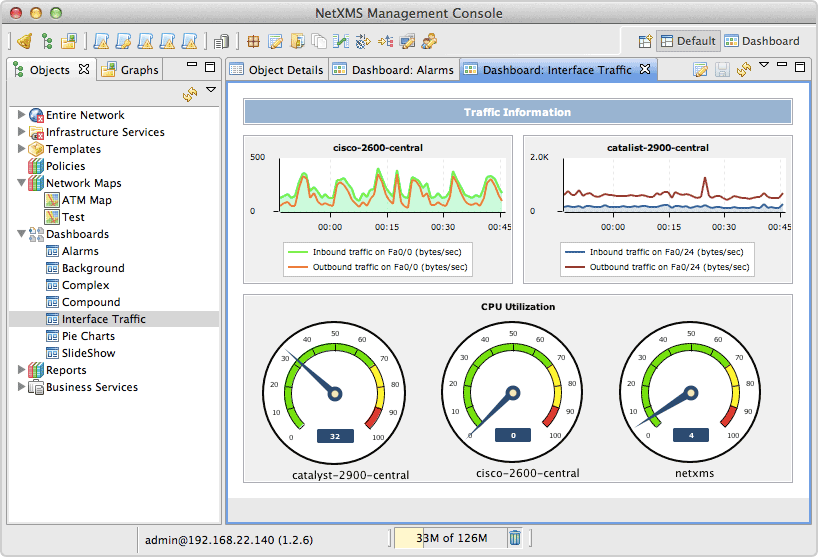Open the Dashboard: Alarms tab

coord(393,70)
